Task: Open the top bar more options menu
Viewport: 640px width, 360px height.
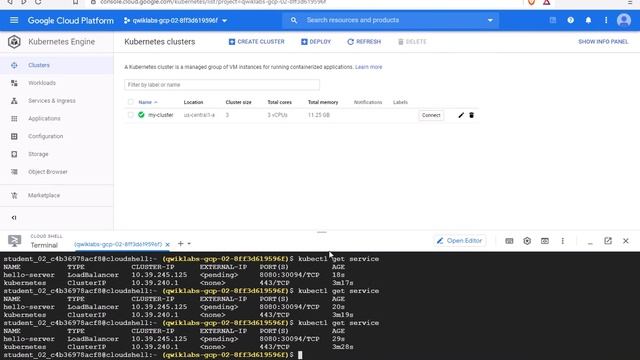Action: coord(606,20)
